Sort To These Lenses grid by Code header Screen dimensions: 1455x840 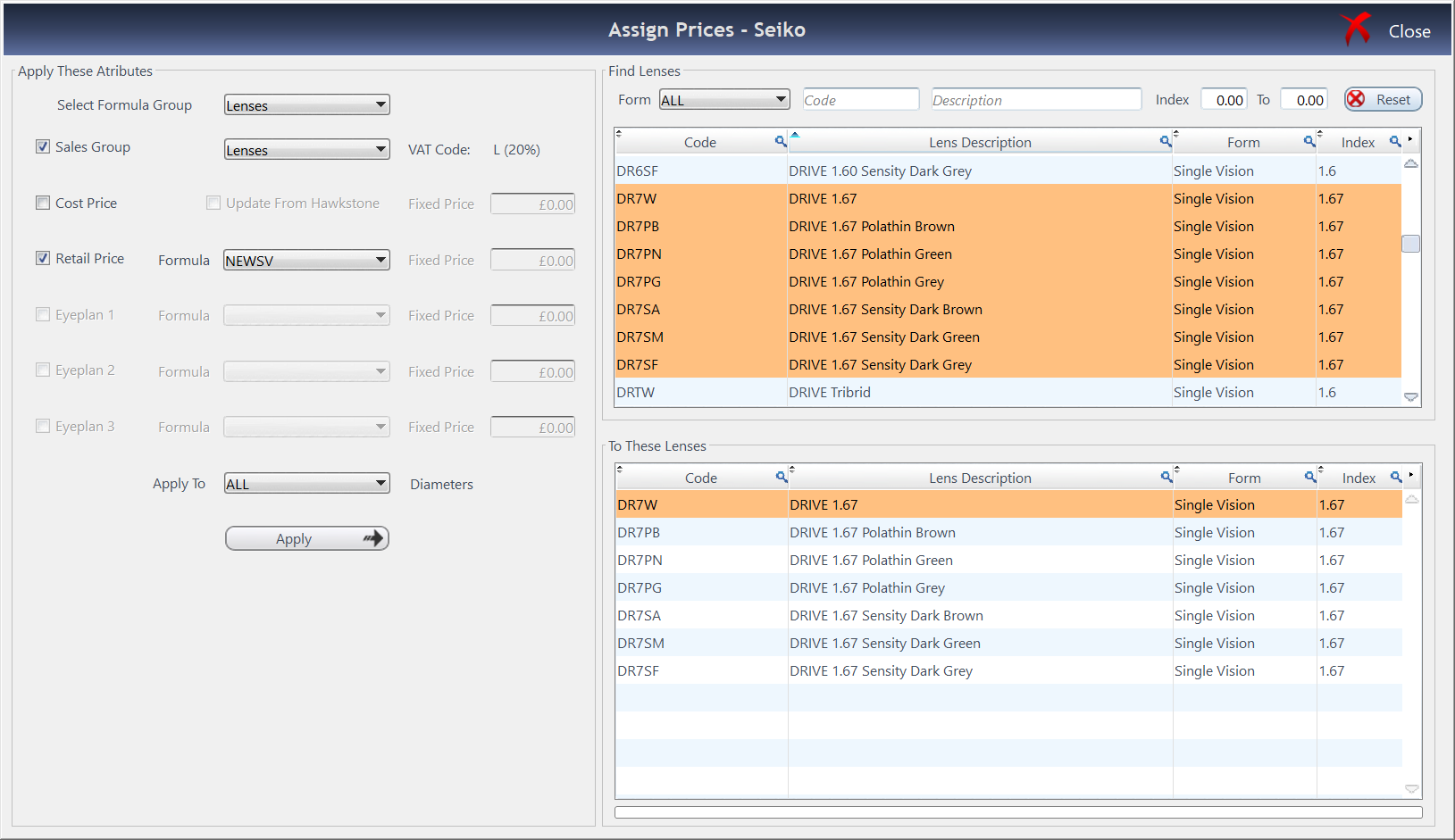tap(701, 478)
